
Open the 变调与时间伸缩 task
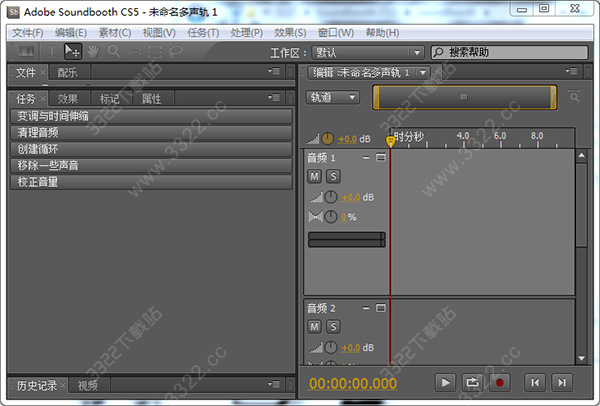point(151,116)
